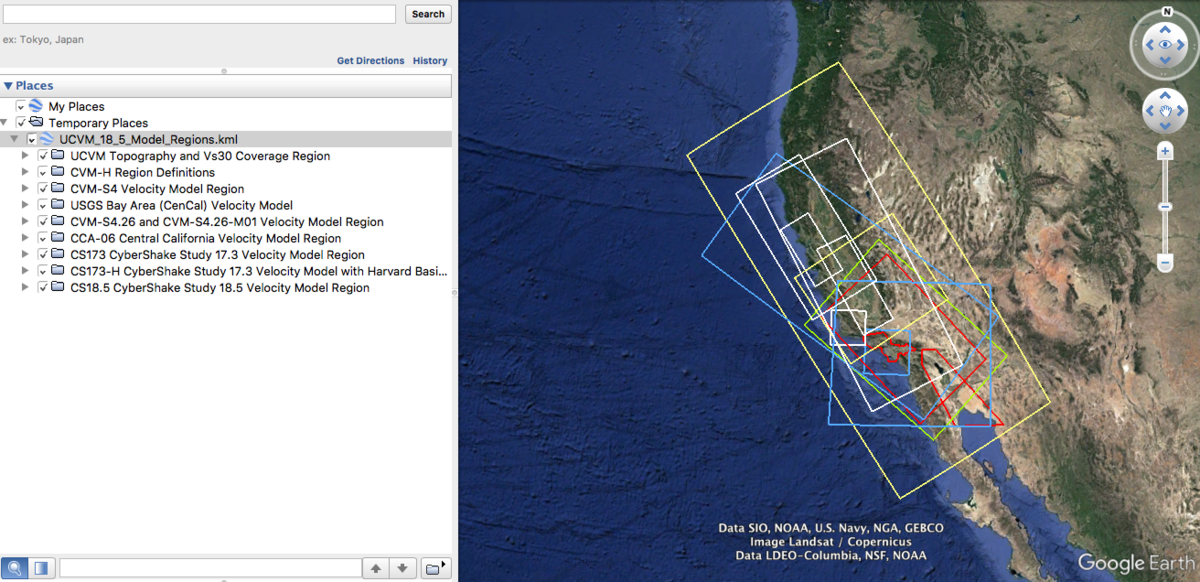
Task: Click the zoom slider handle
Action: (x=1165, y=206)
